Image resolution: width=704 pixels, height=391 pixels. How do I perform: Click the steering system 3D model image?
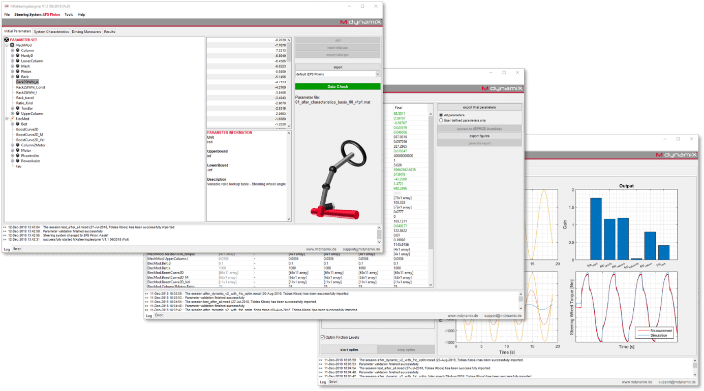tap(339, 180)
